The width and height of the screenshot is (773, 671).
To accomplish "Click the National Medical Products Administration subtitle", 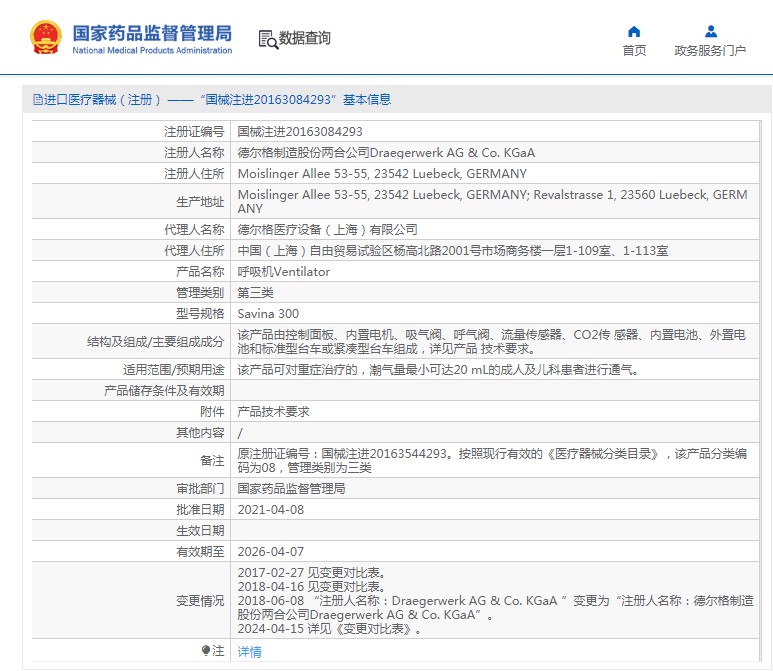I will pos(152,50).
